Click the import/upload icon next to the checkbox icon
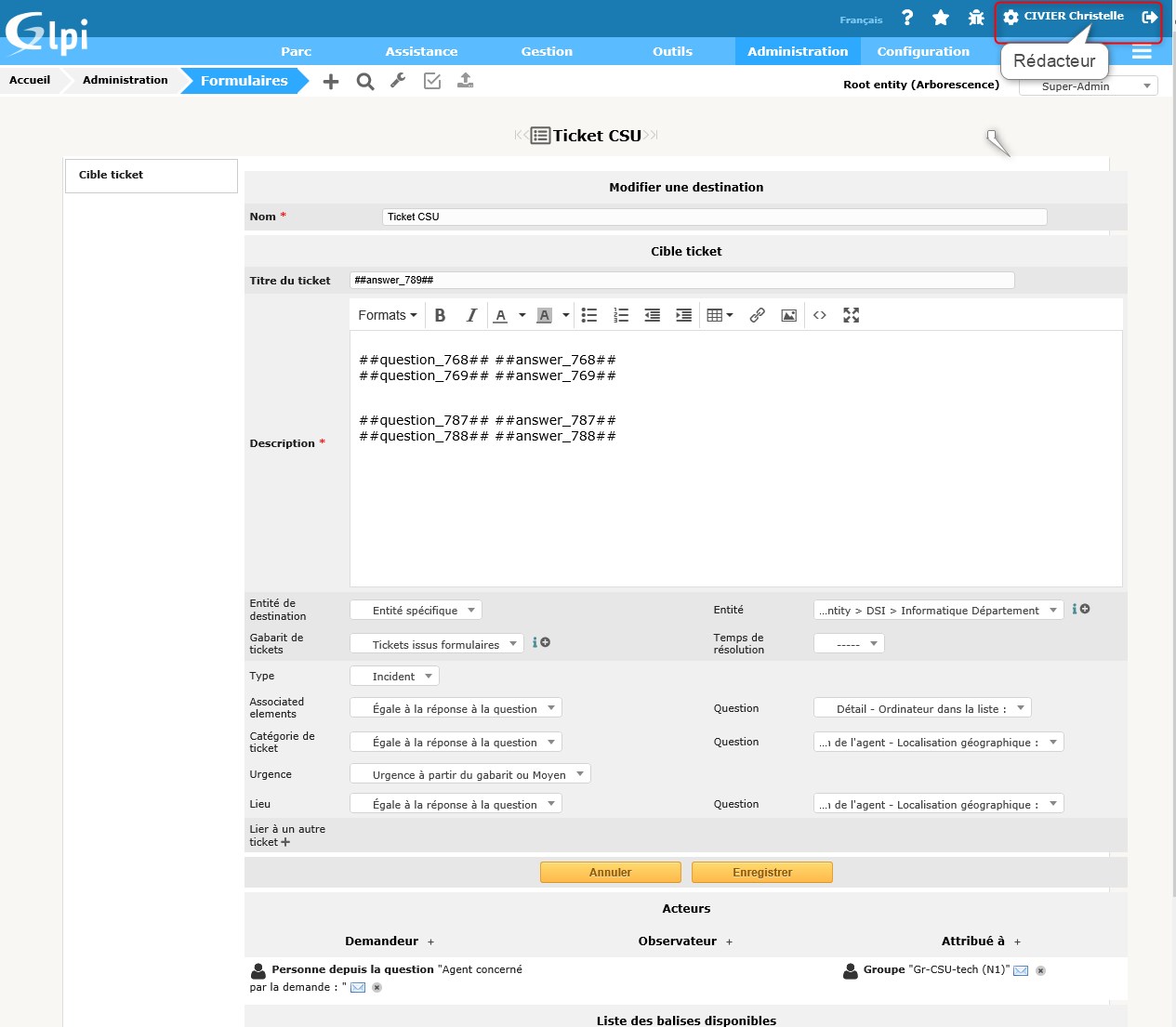The width and height of the screenshot is (1176, 1027). [465, 81]
